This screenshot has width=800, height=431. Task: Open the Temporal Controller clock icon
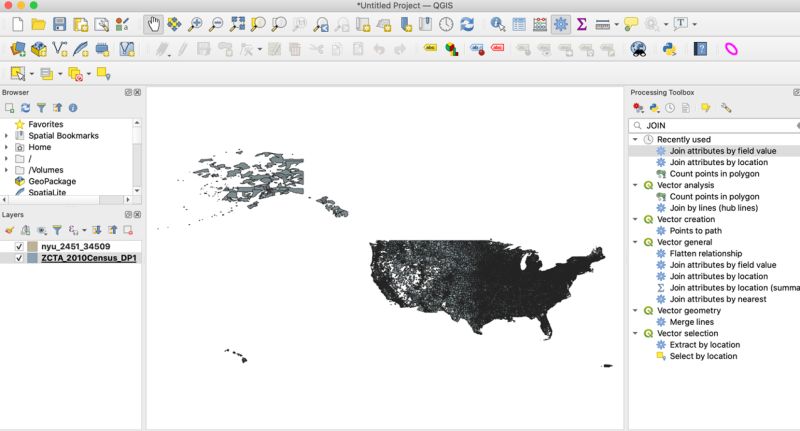446,24
